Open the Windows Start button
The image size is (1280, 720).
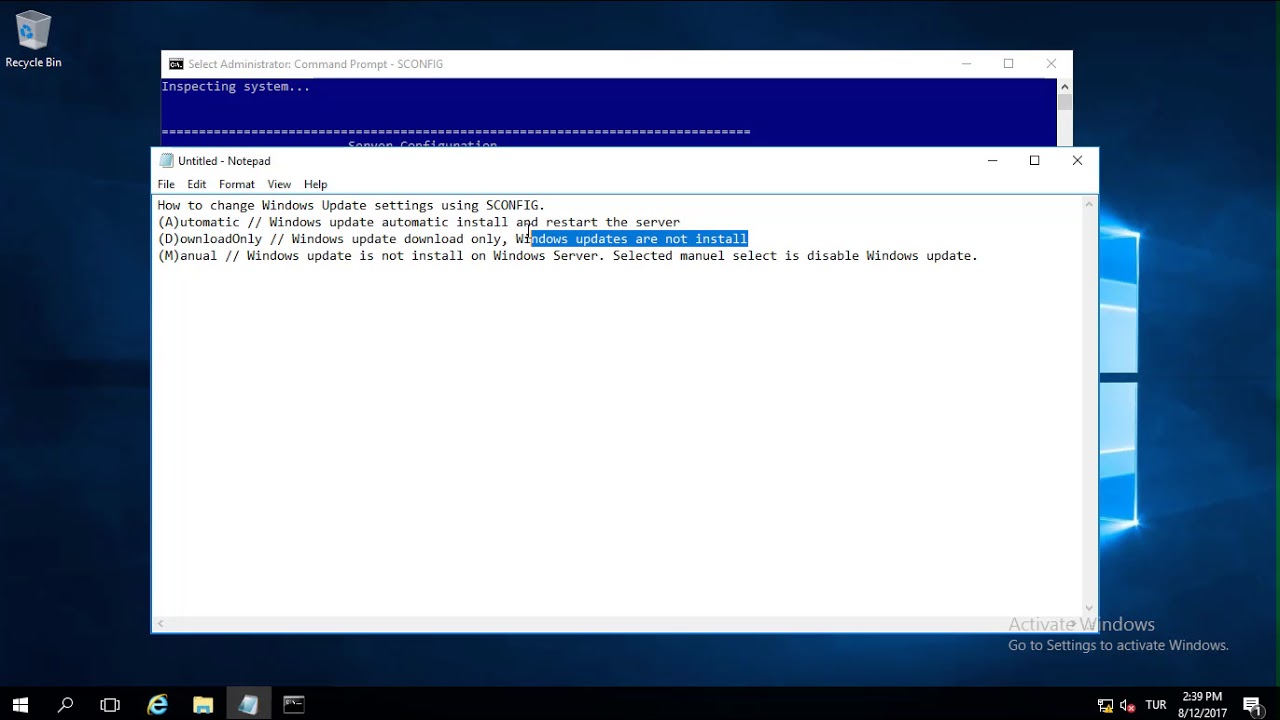pyautogui.click(x=20, y=704)
